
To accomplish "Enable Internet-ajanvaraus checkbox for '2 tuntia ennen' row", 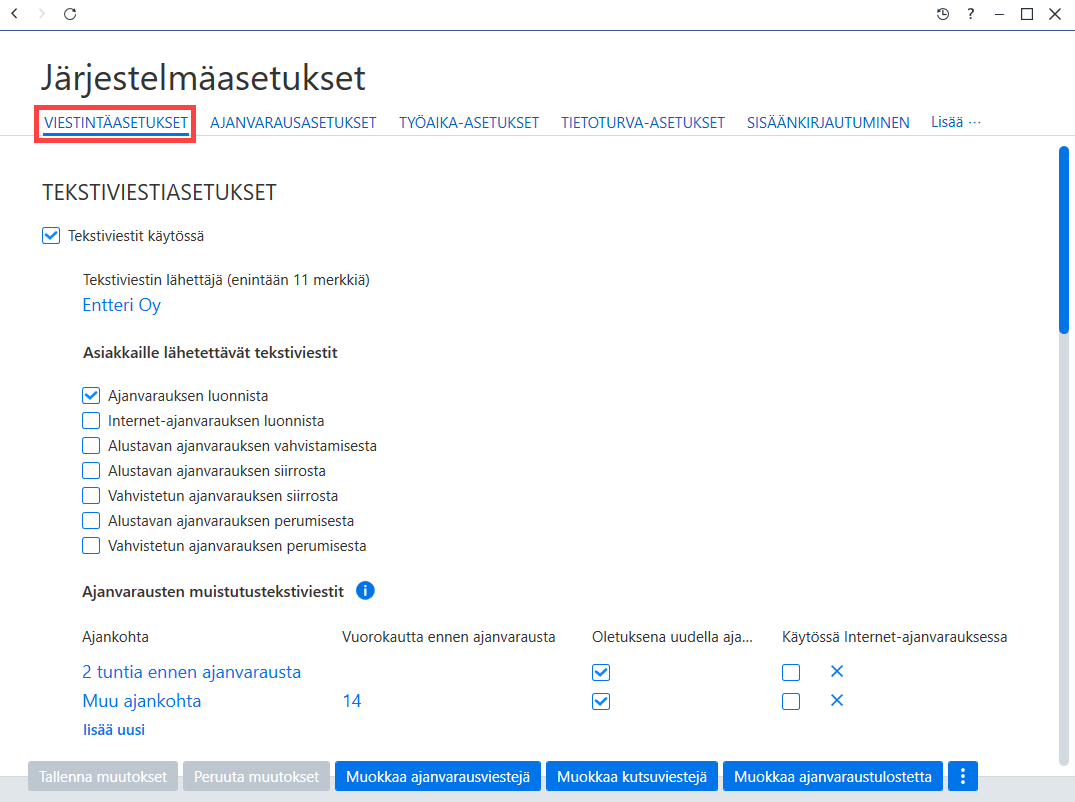I will (791, 672).
